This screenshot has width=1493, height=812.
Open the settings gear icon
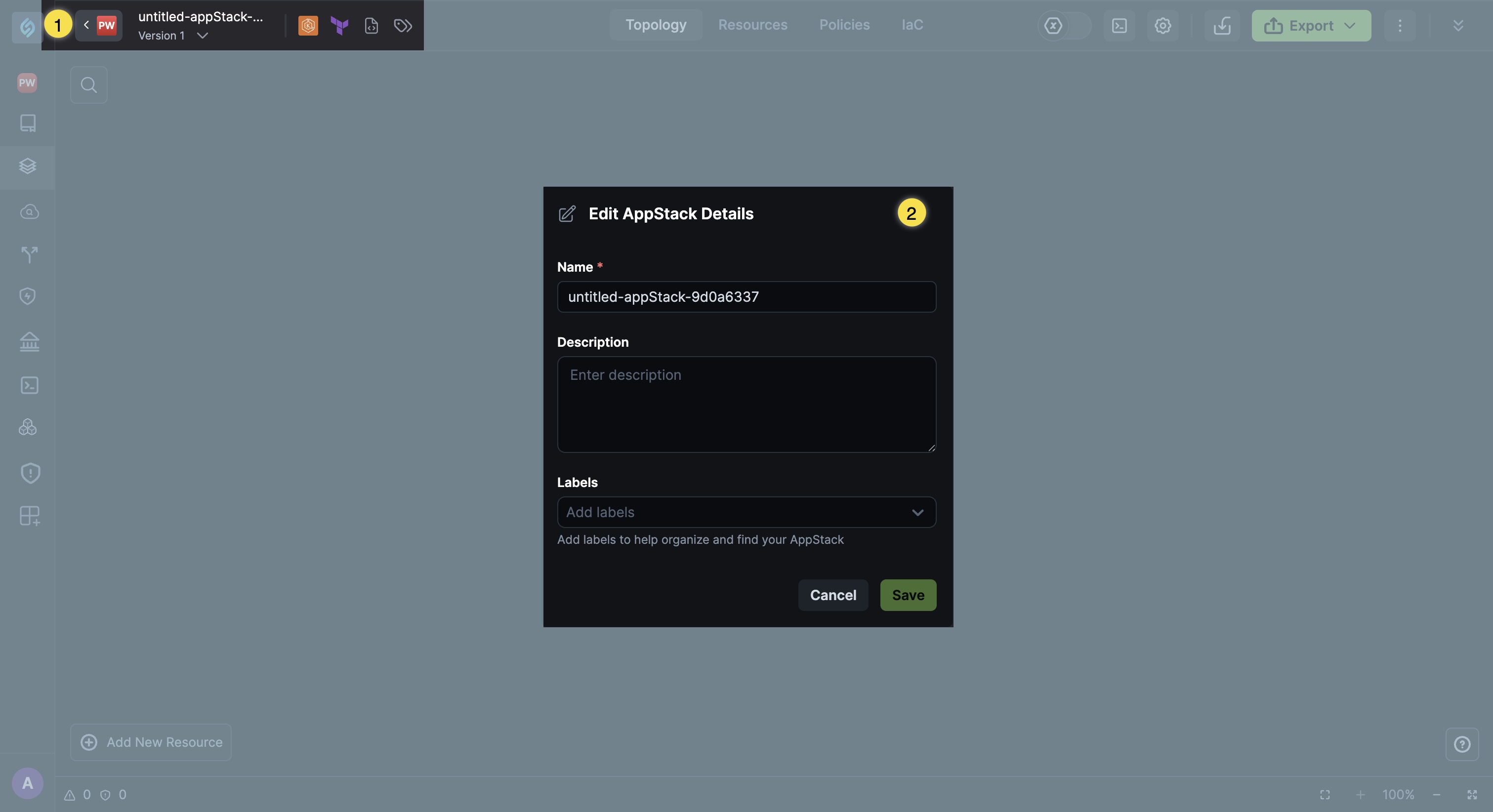click(x=1162, y=26)
